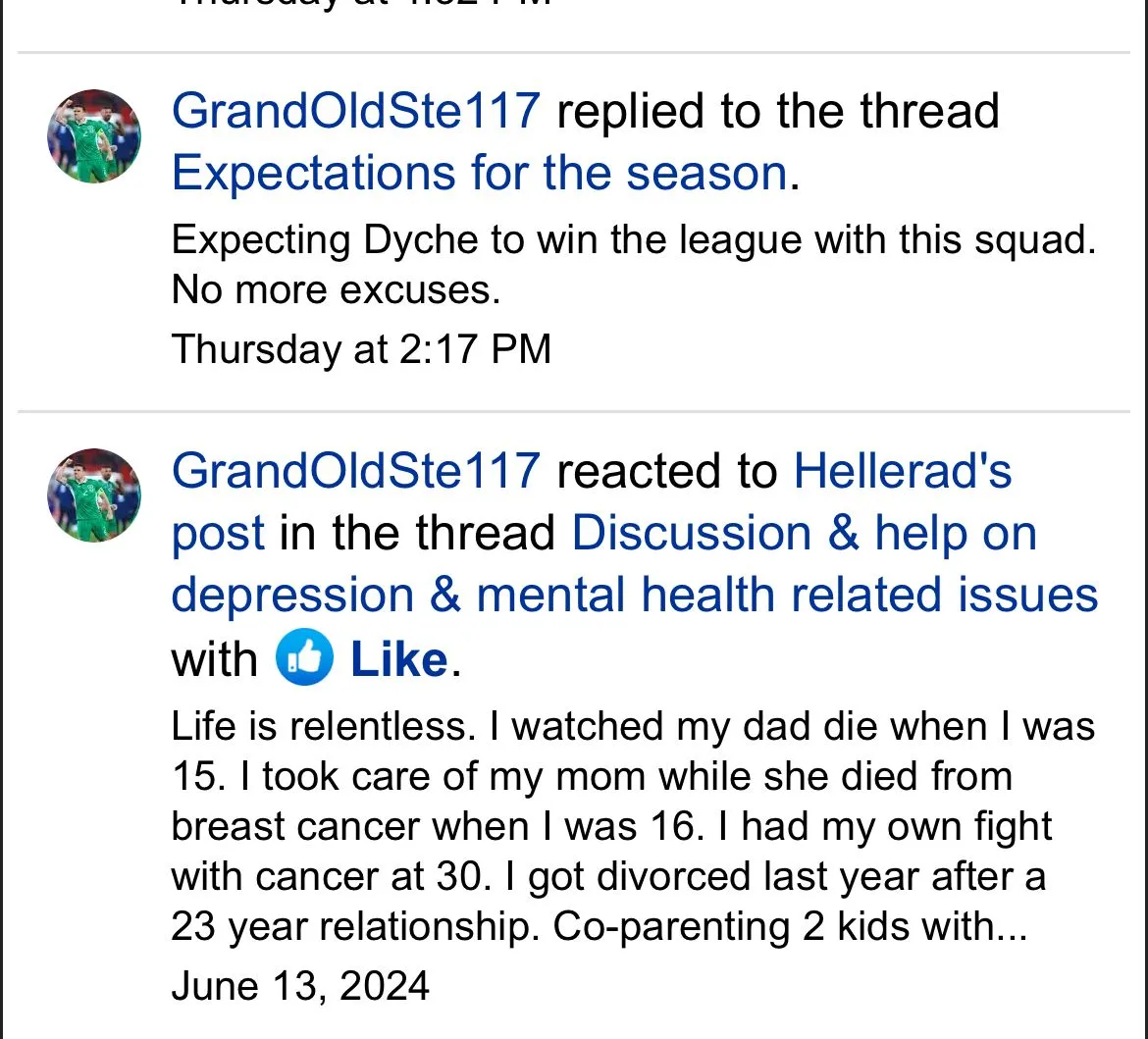Viewport: 1148px width, 1039px height.
Task: Click the June 13, 2024 timestamp
Action: (300, 985)
